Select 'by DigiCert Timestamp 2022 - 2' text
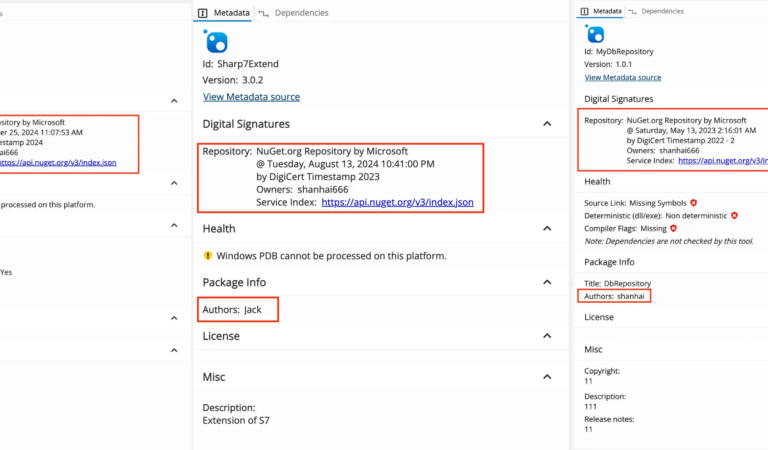Viewport: 768px width, 450px height. [680, 141]
